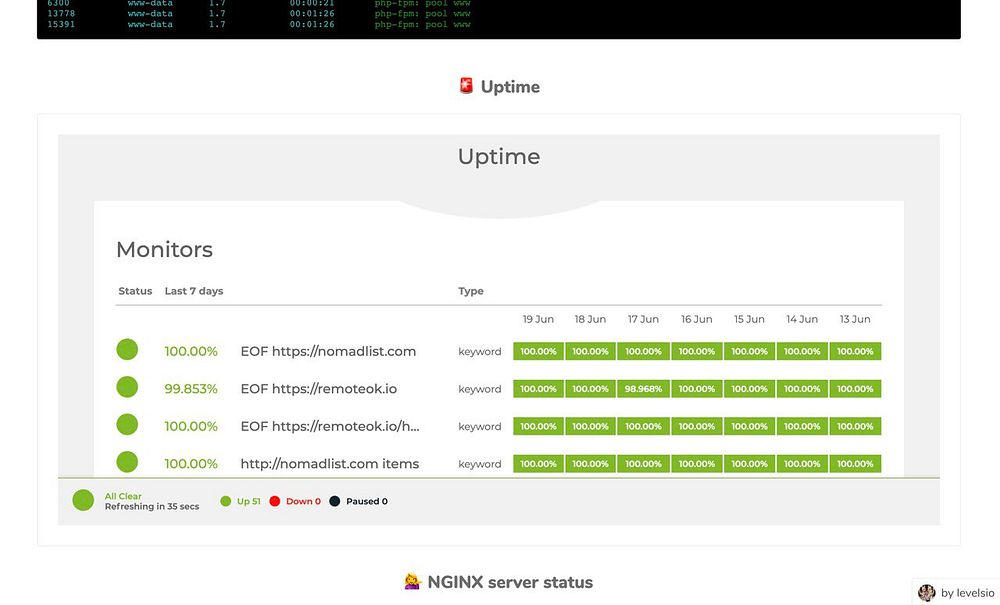Click the 15 Jun cell in remoteok.io row

pos(749,389)
